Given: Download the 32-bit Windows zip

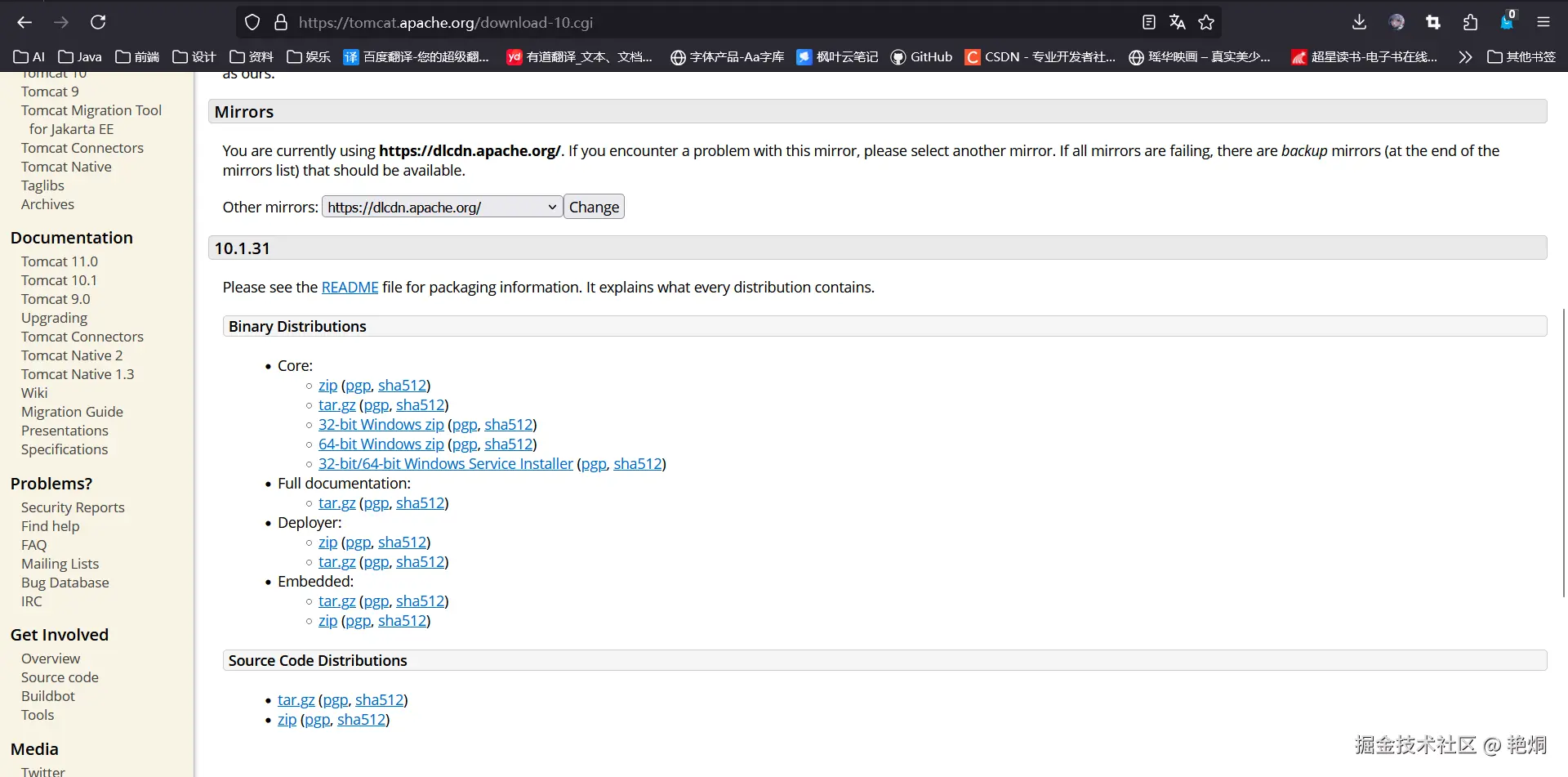Looking at the screenshot, I should [381, 424].
